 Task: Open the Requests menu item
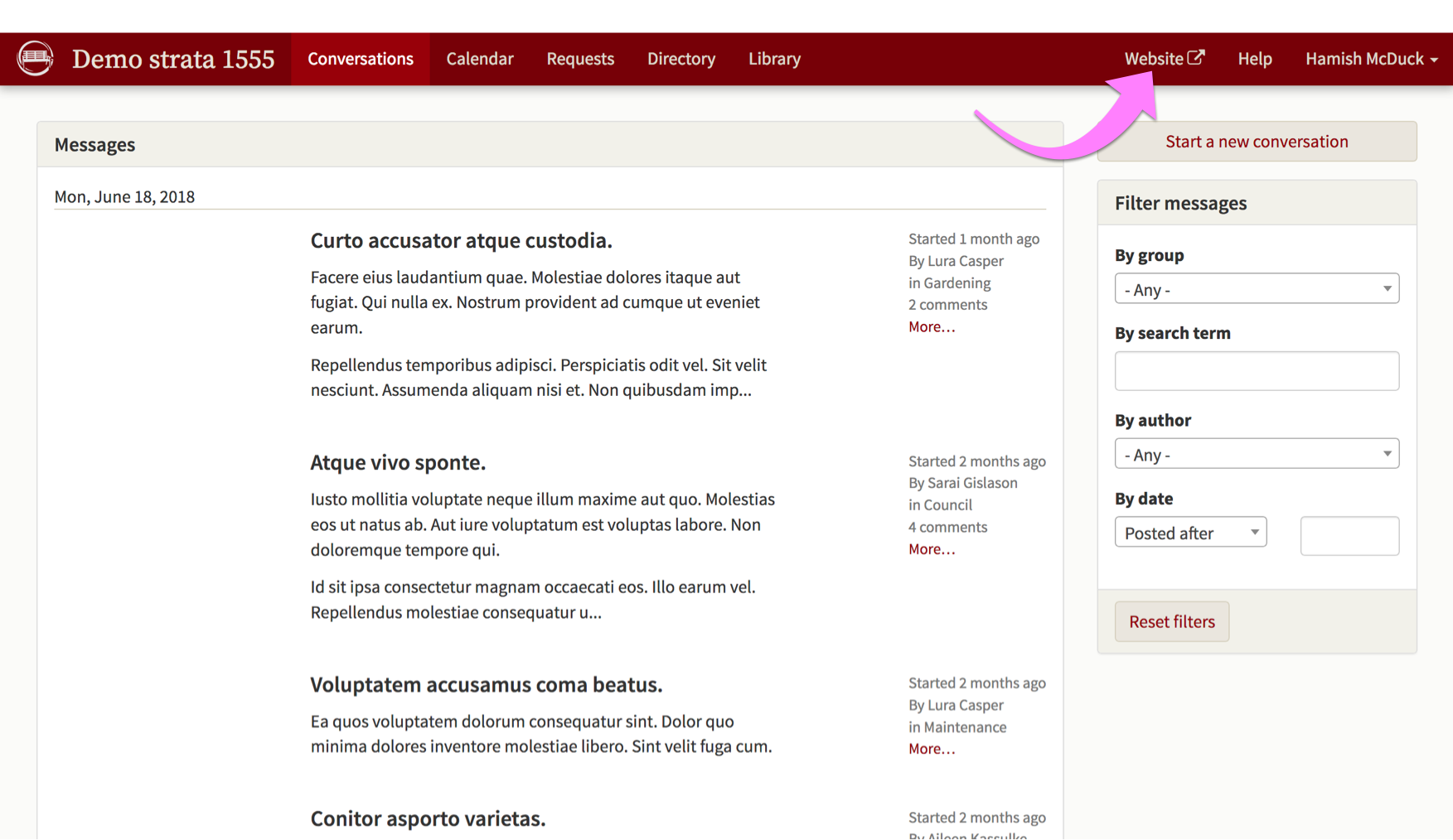tap(579, 59)
